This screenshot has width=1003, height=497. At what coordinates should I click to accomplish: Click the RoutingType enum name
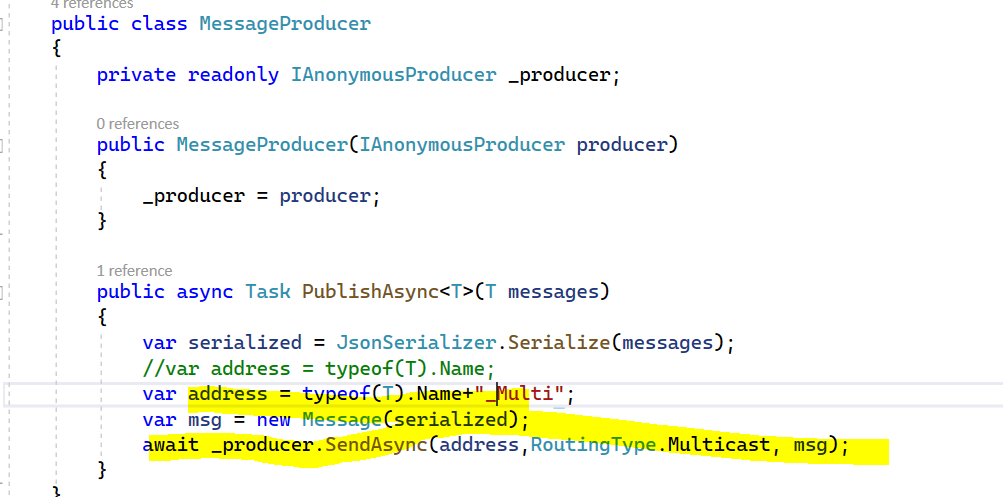click(593, 445)
